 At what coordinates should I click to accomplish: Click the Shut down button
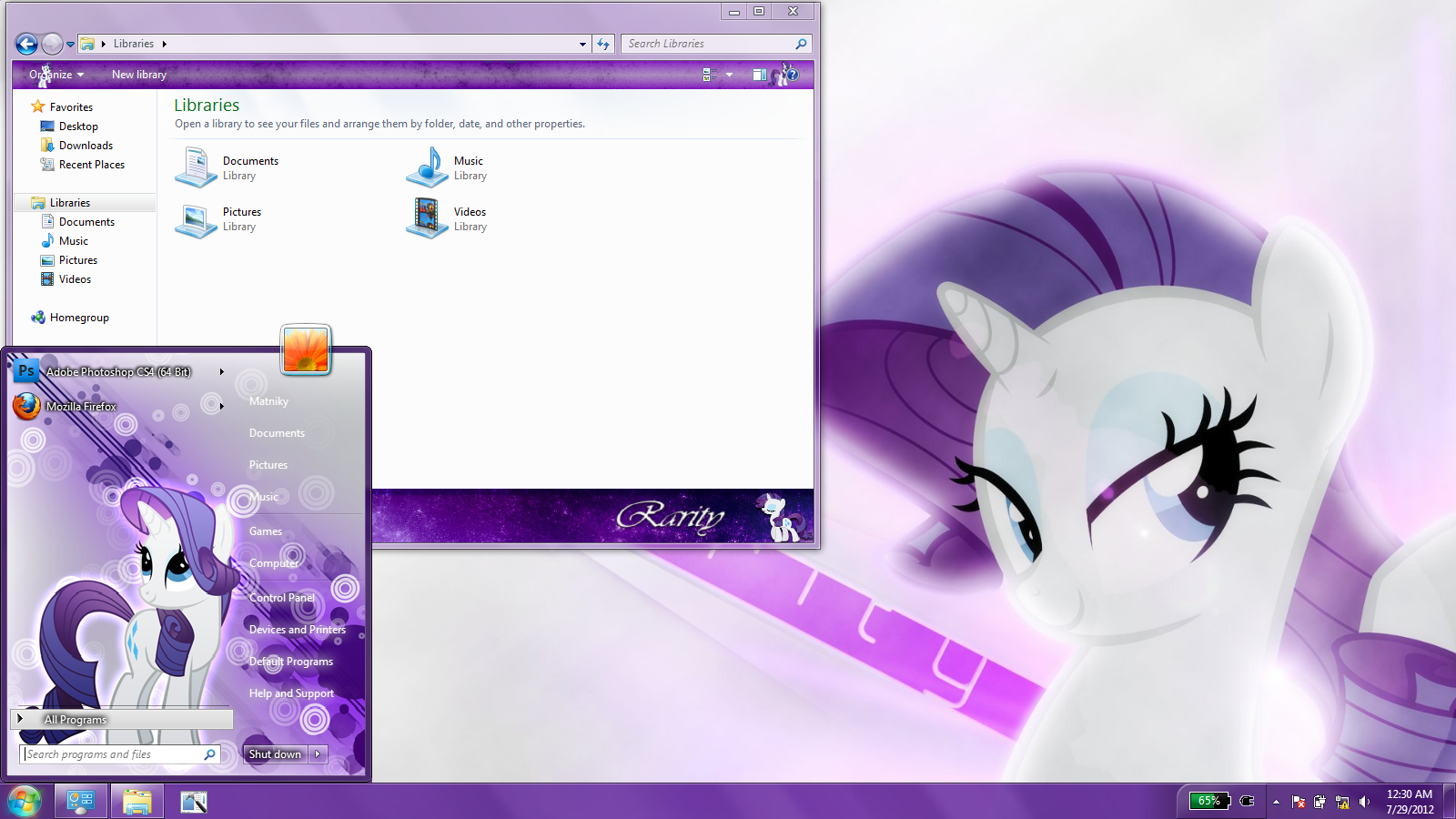point(274,753)
